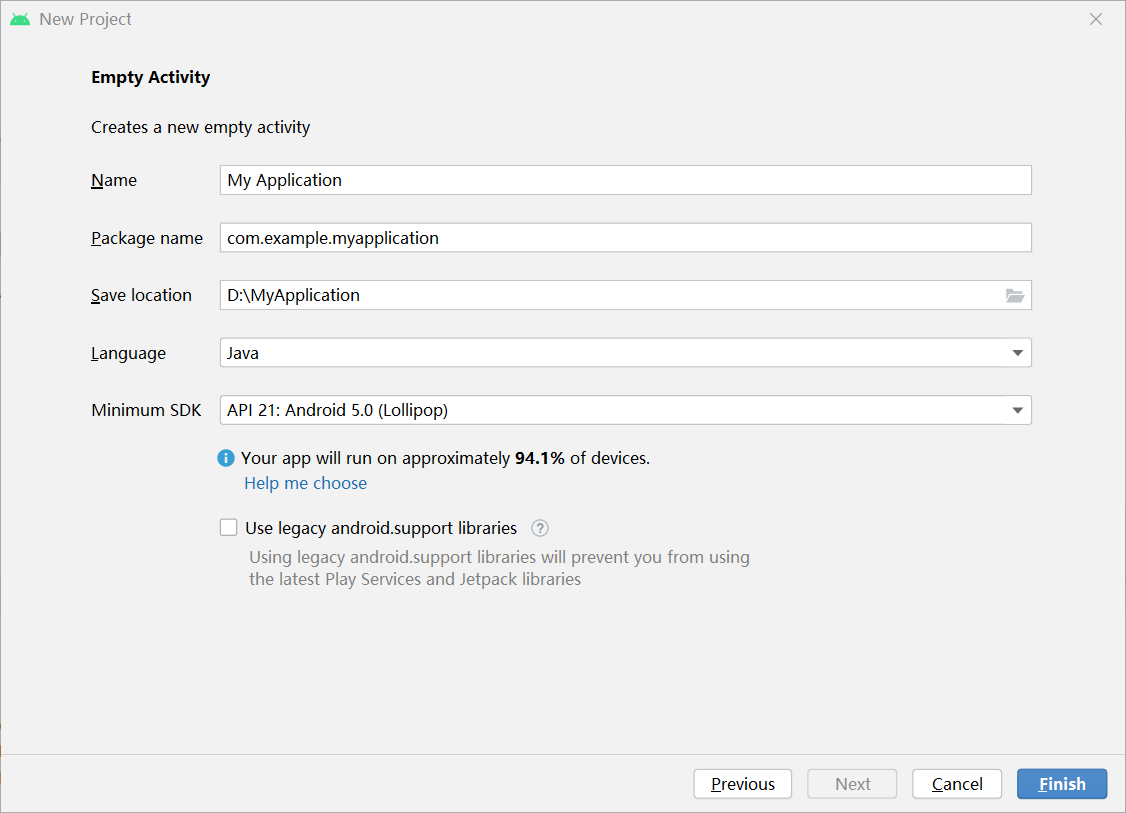This screenshot has height=813, width=1126.
Task: Click the help question mark icon
Action: pos(540,528)
